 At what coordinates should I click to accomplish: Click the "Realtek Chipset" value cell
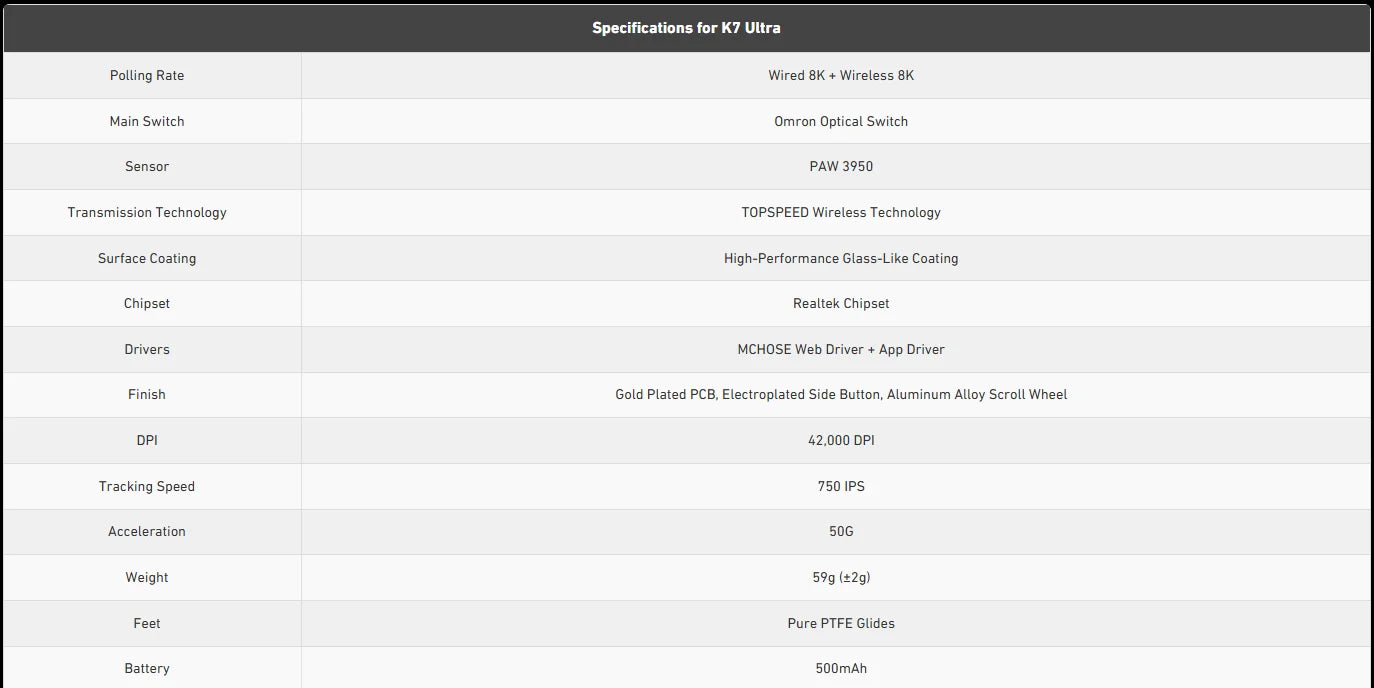pos(841,303)
